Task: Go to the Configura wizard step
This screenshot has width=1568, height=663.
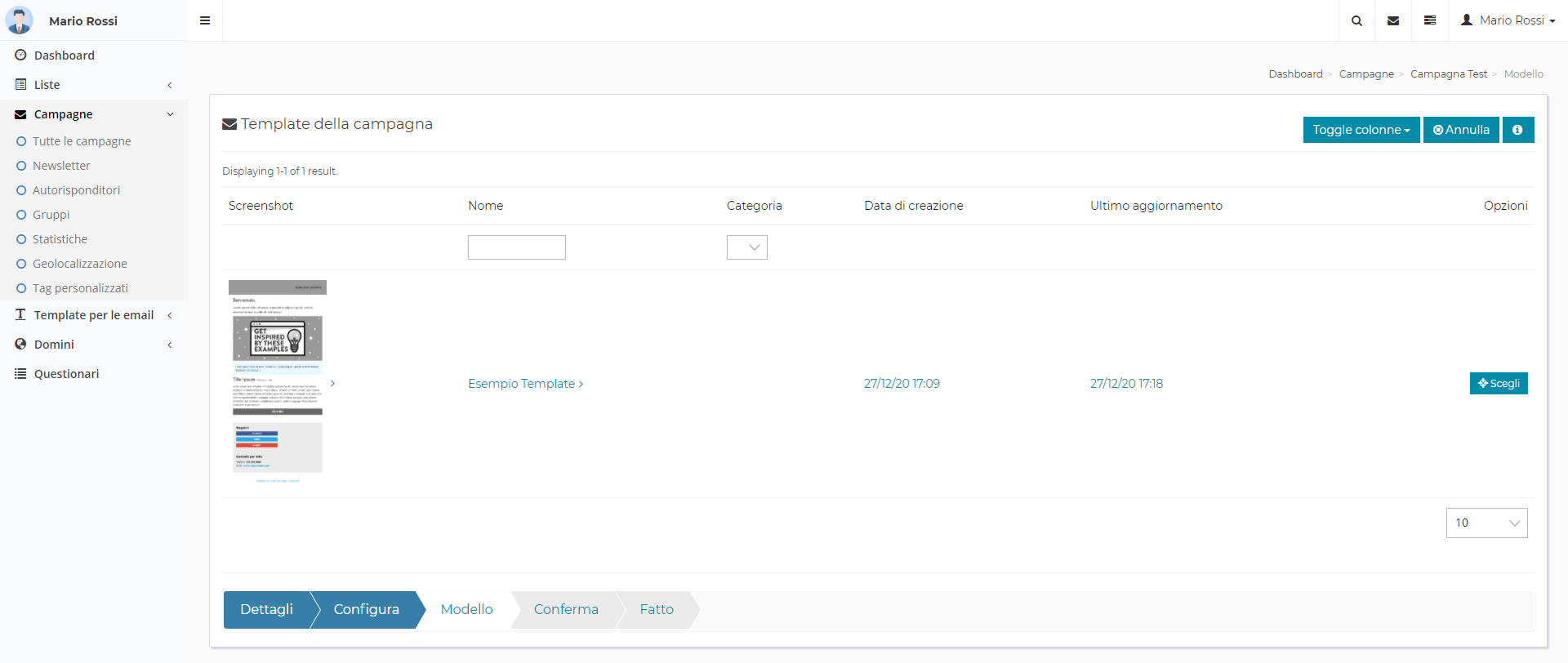Action: [x=366, y=609]
